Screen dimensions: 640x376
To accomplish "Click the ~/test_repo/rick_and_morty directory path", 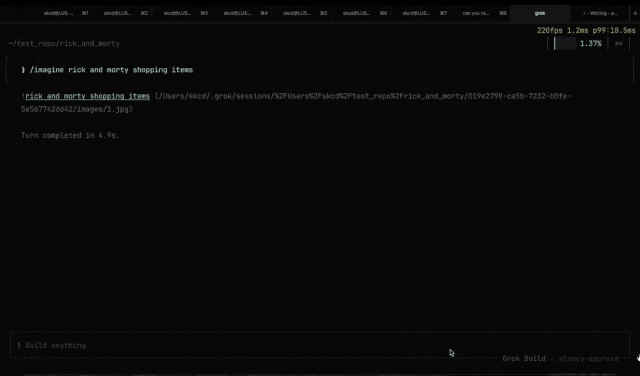I will tap(64, 44).
